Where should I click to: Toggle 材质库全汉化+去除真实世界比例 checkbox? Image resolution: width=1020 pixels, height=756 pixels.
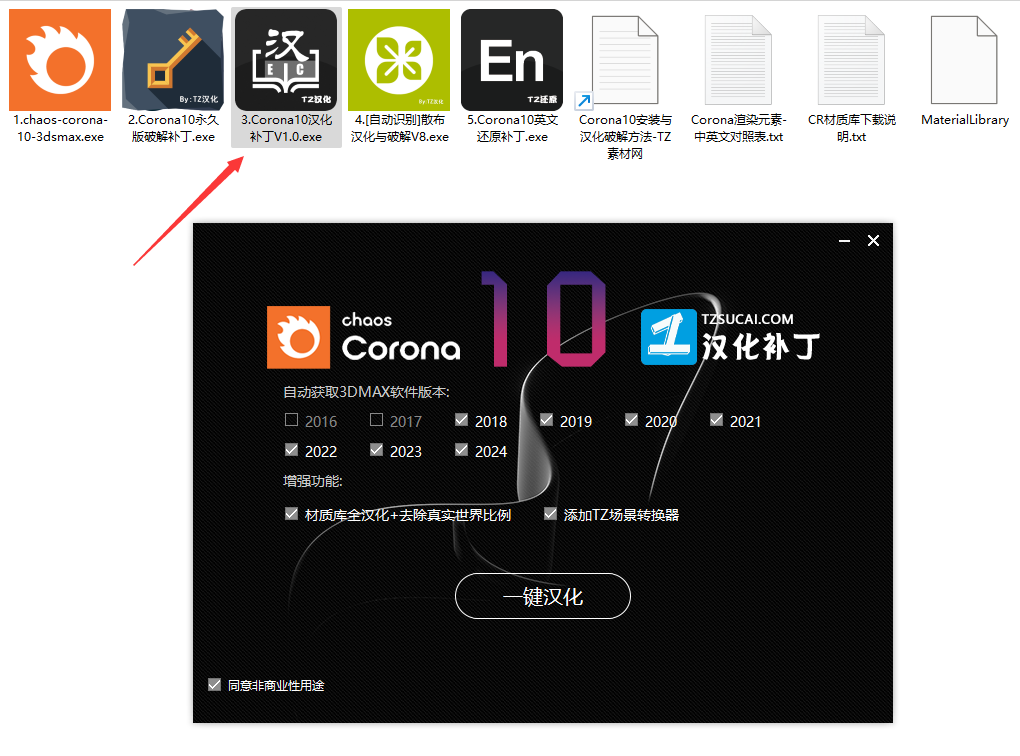pos(291,514)
